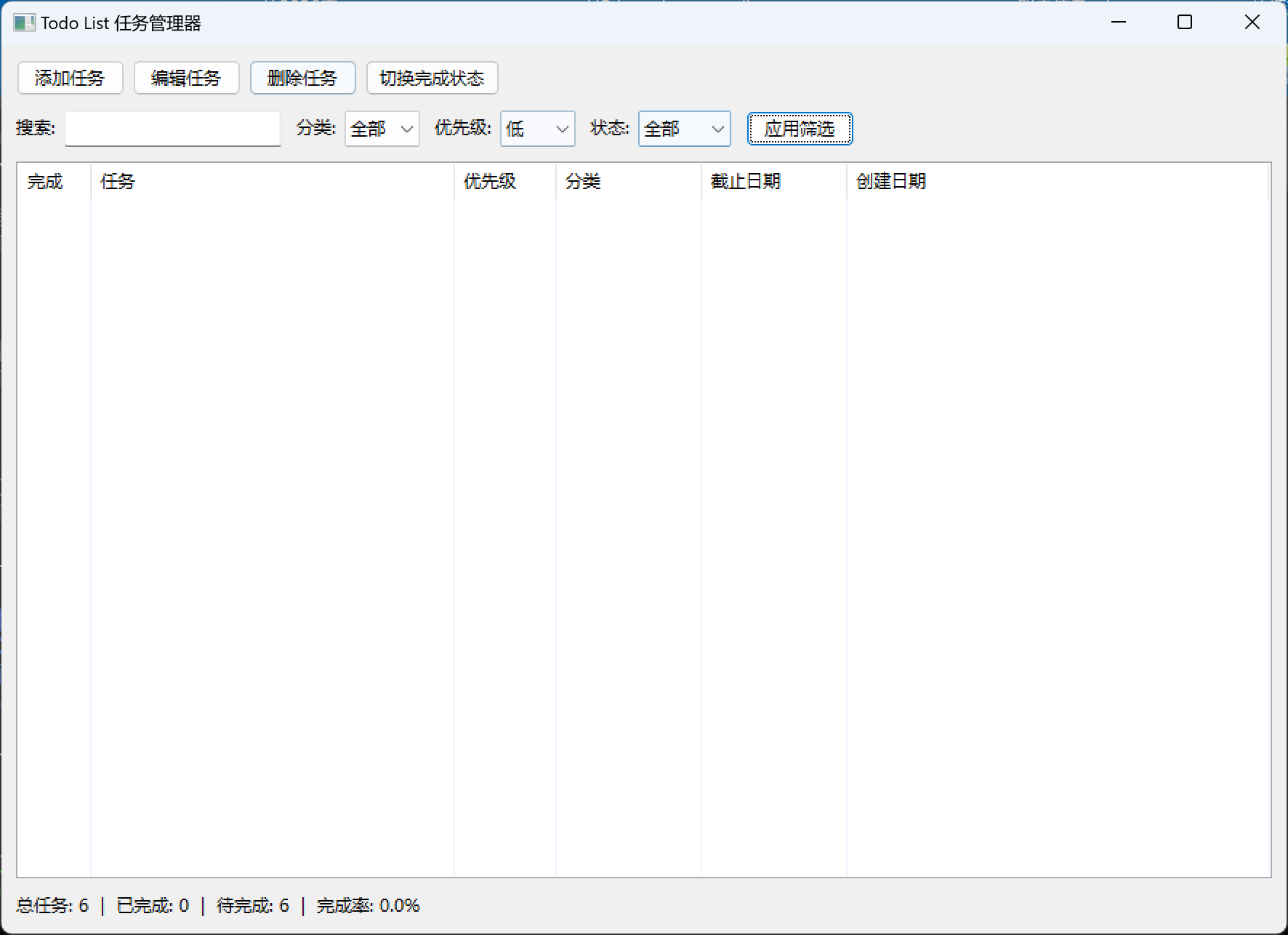The height and width of the screenshot is (935, 1288).
Task: Click 切换完成状态 to toggle task completion
Action: [432, 78]
